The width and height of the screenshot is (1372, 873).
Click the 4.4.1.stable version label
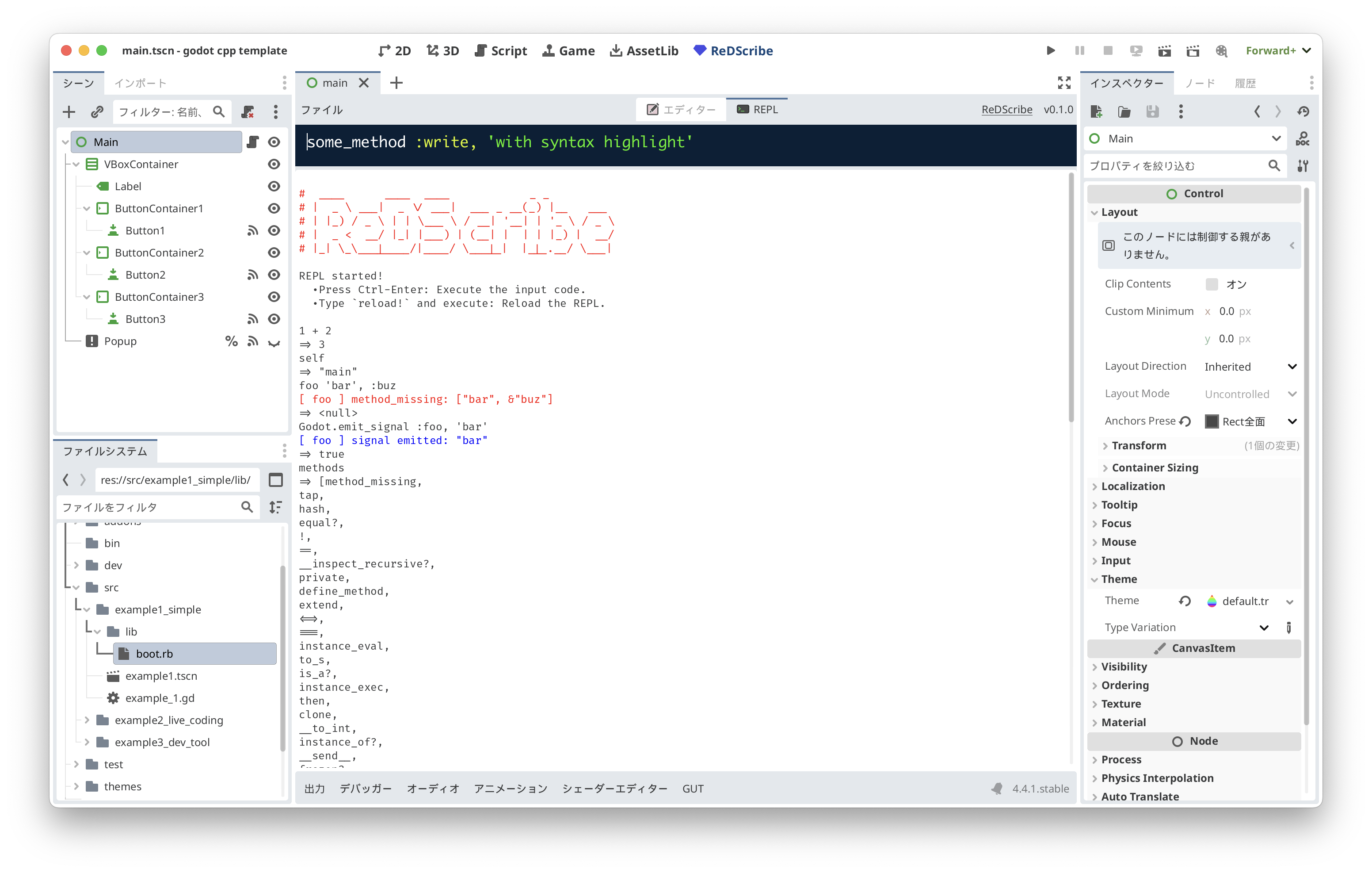(1040, 789)
